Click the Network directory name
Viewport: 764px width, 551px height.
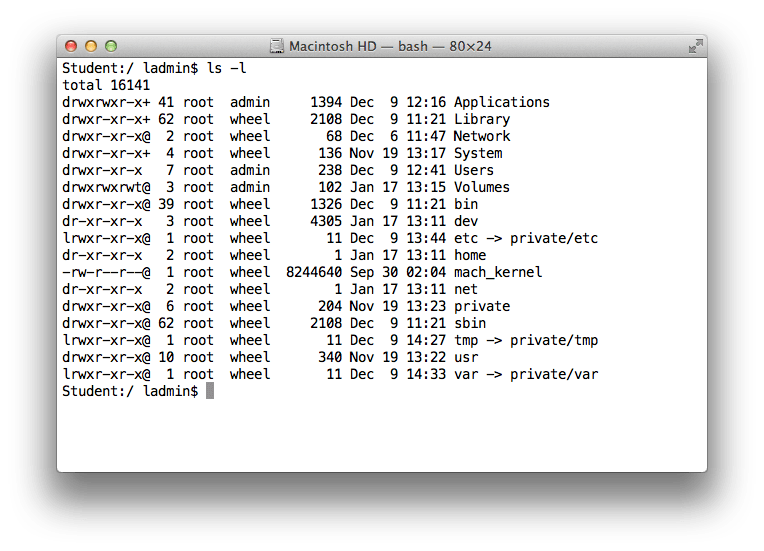coord(481,136)
